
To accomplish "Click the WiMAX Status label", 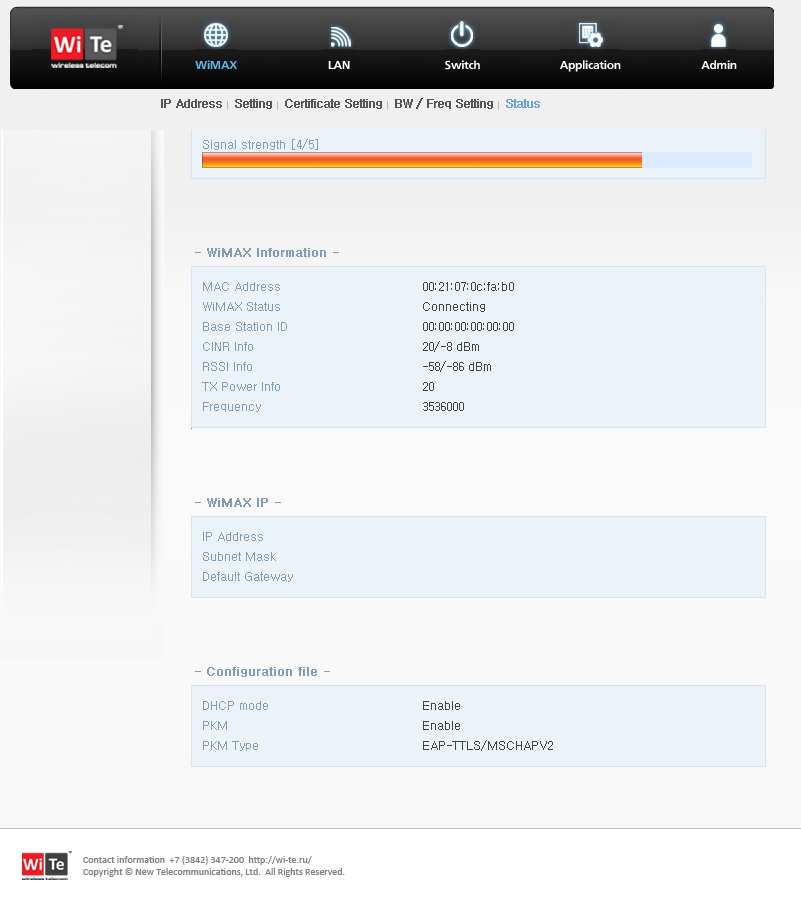I will (241, 307).
